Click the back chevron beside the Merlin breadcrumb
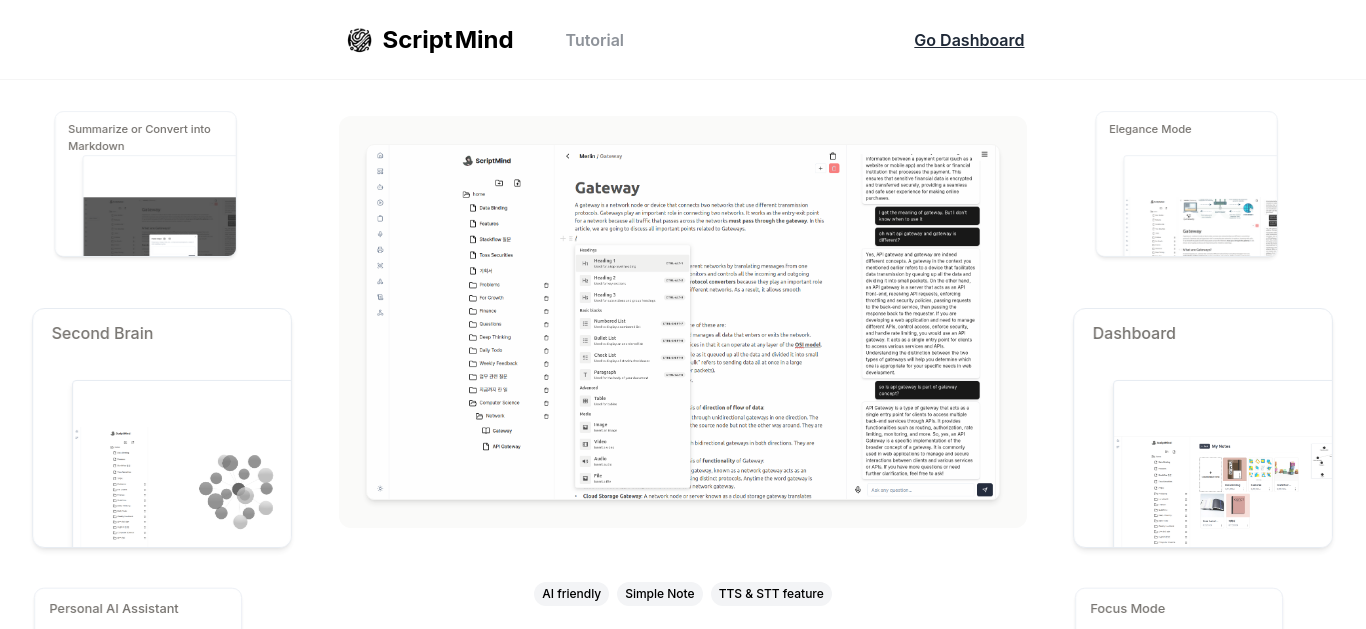 pos(568,156)
